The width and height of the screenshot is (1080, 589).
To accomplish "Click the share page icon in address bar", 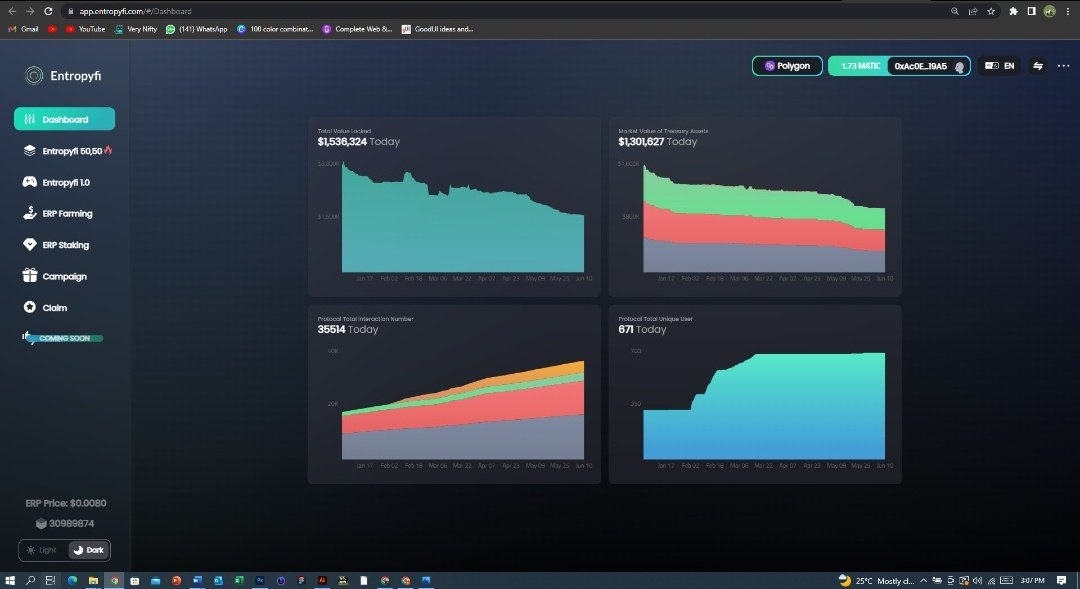I will (973, 11).
